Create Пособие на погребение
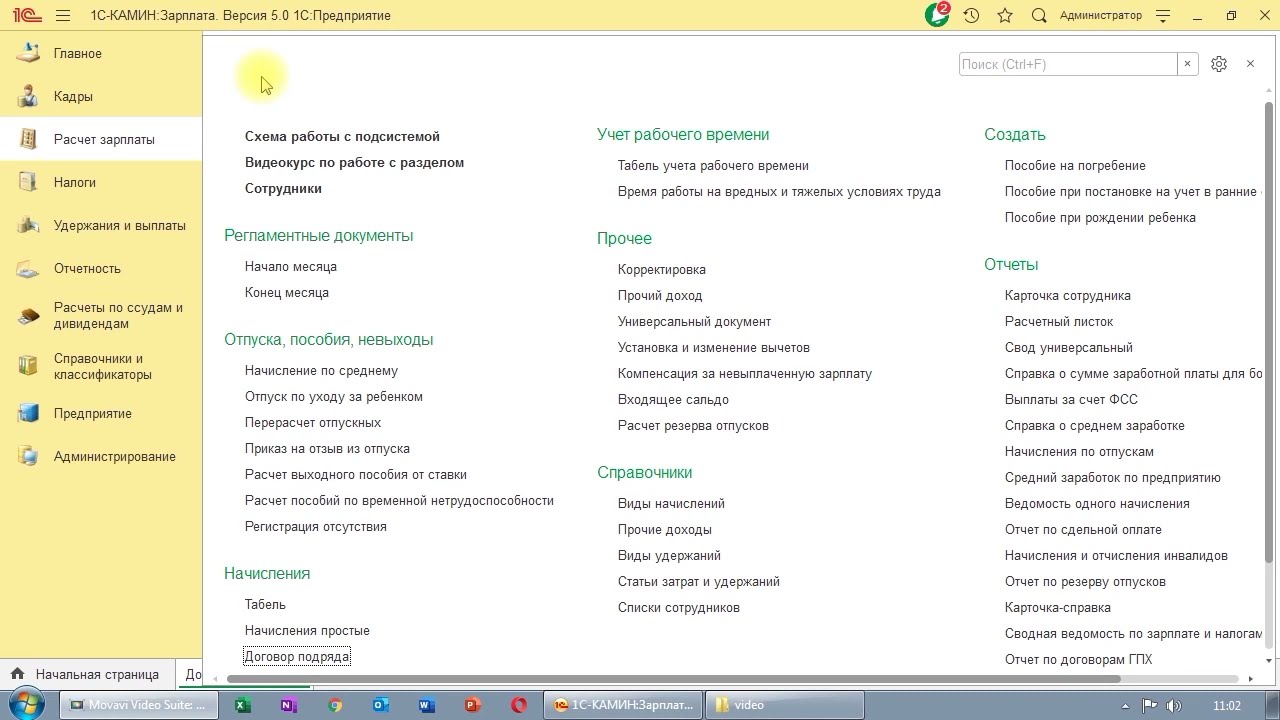1280x720 pixels. 1075,165
